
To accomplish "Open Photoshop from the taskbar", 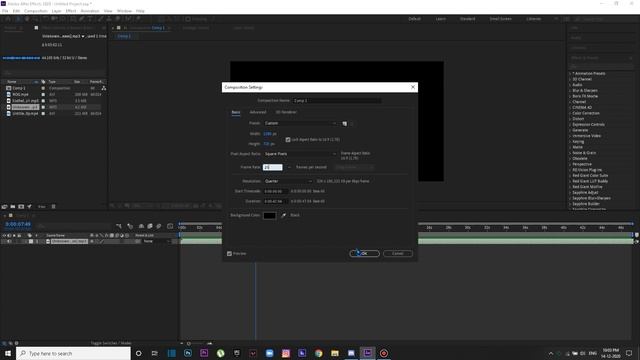I will pyautogui.click(x=188, y=353).
